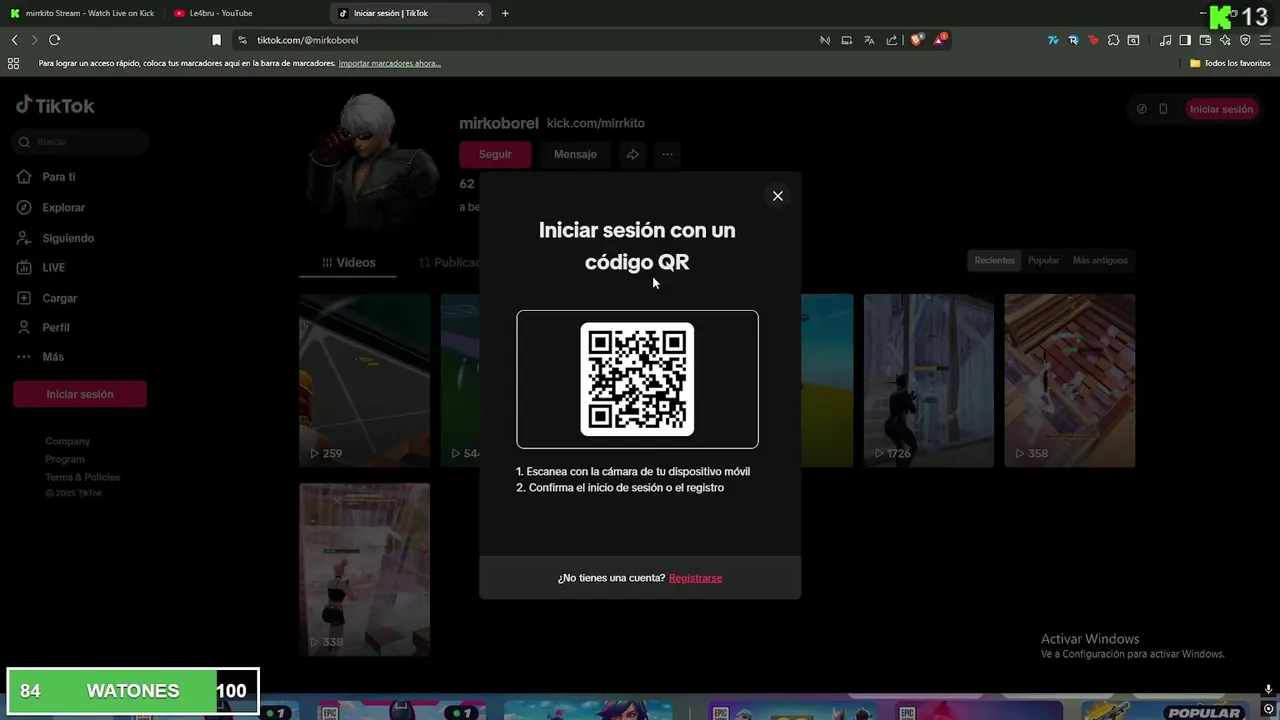This screenshot has width=1280, height=720.
Task: Toggle the browser sidebar panel icon
Action: [x=1185, y=40]
